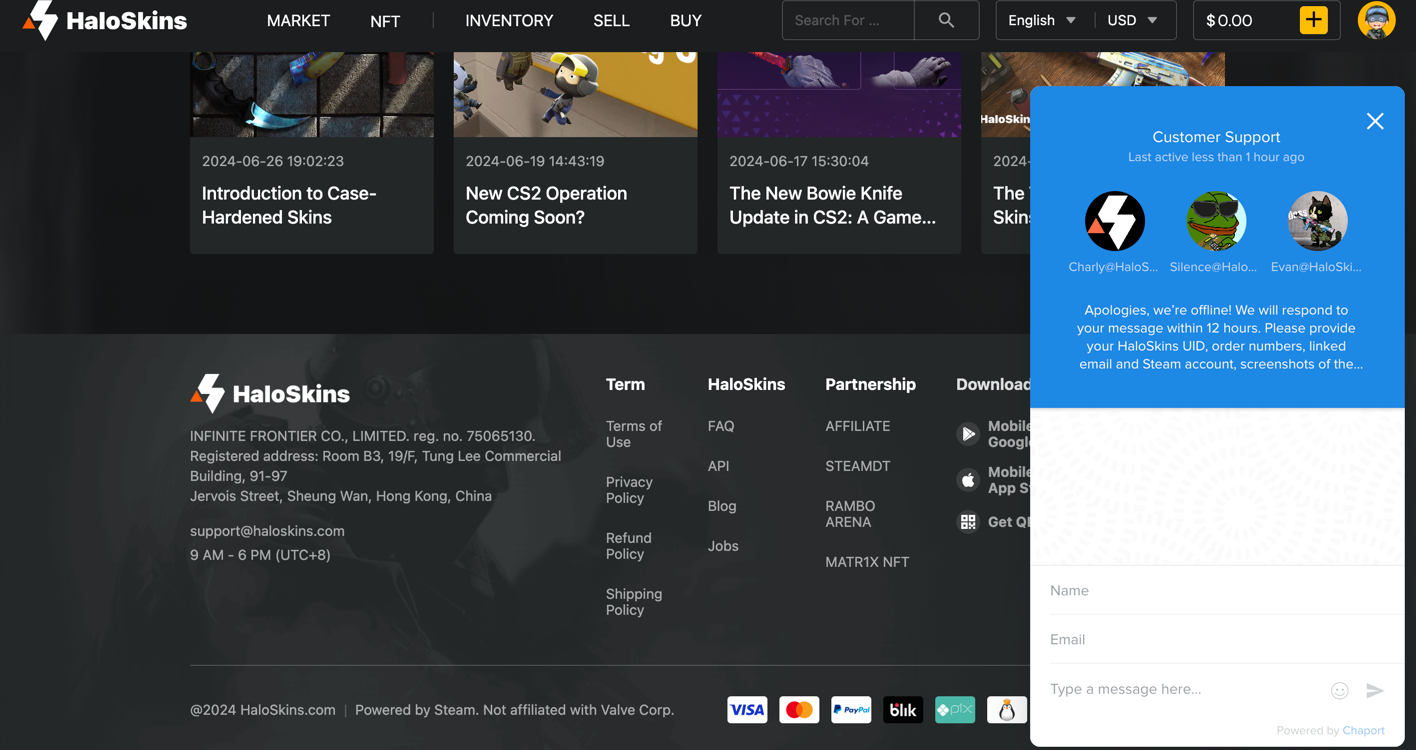Open the Privacy Policy link
The height and width of the screenshot is (750, 1416).
pyautogui.click(x=629, y=490)
